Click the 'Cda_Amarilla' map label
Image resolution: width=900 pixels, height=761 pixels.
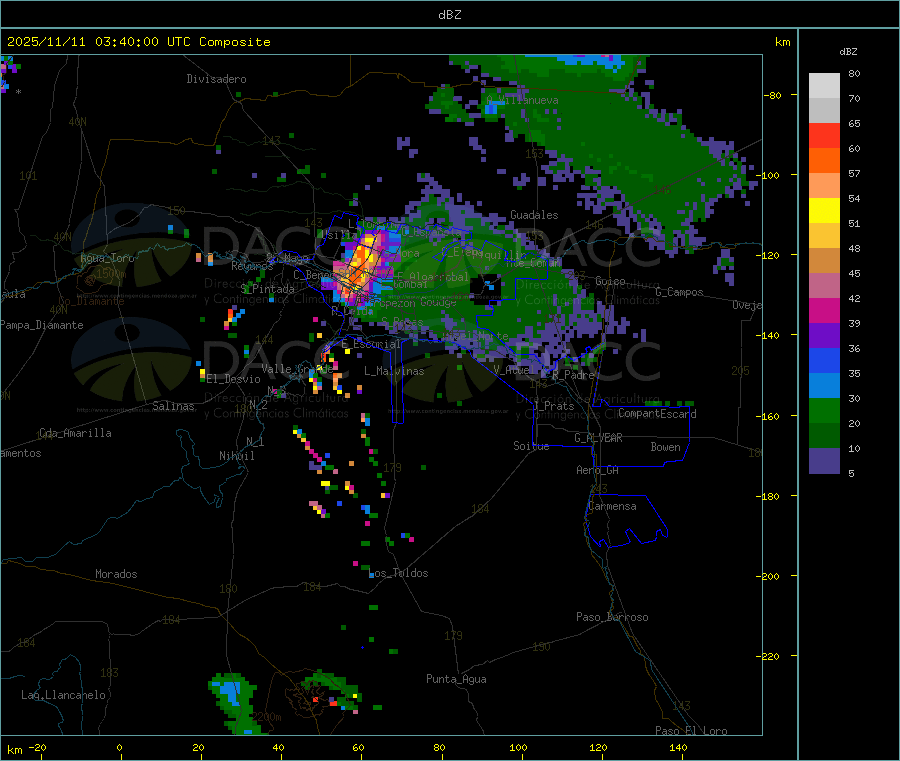pyautogui.click(x=75, y=433)
